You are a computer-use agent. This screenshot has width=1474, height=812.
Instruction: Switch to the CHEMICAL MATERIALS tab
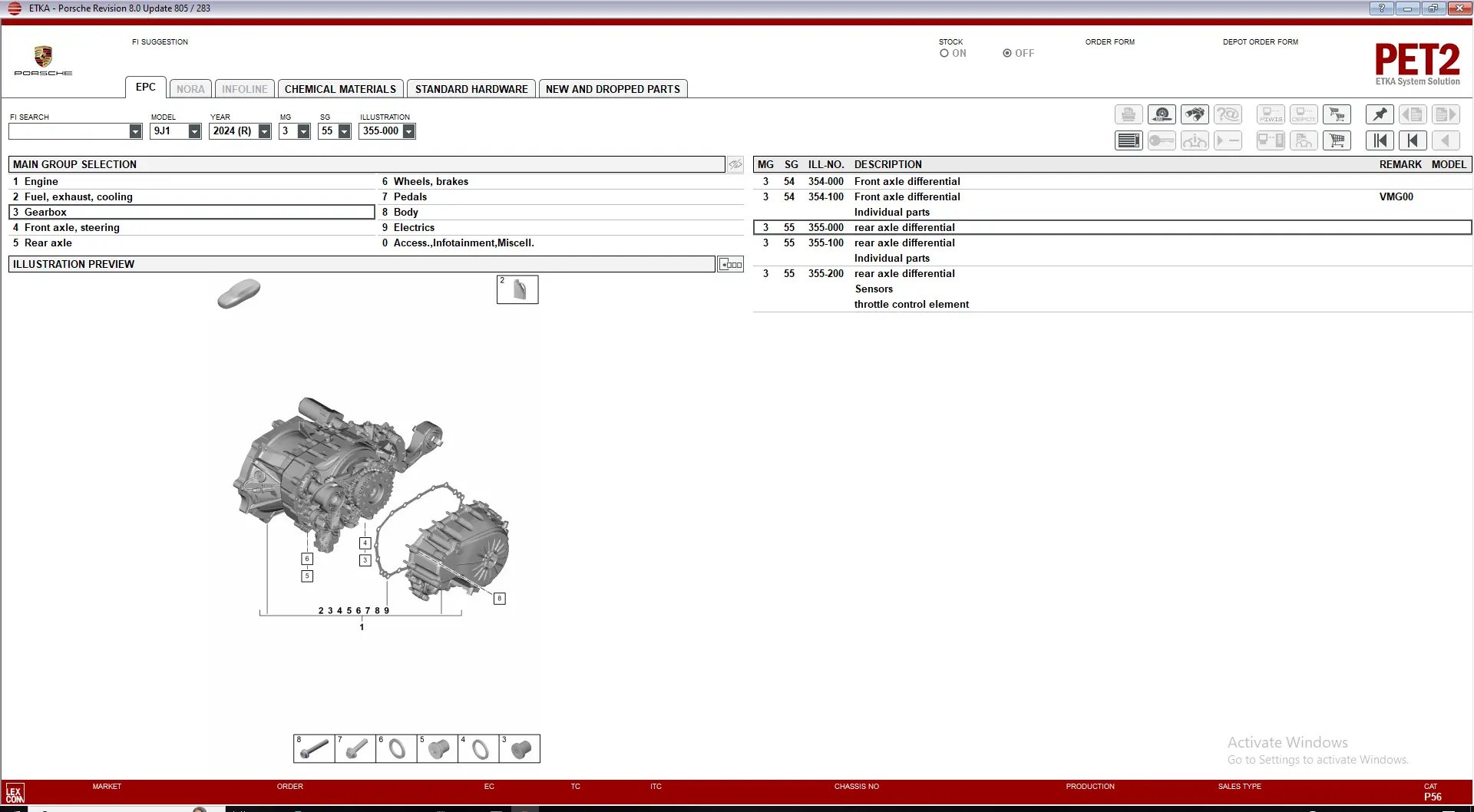click(340, 89)
